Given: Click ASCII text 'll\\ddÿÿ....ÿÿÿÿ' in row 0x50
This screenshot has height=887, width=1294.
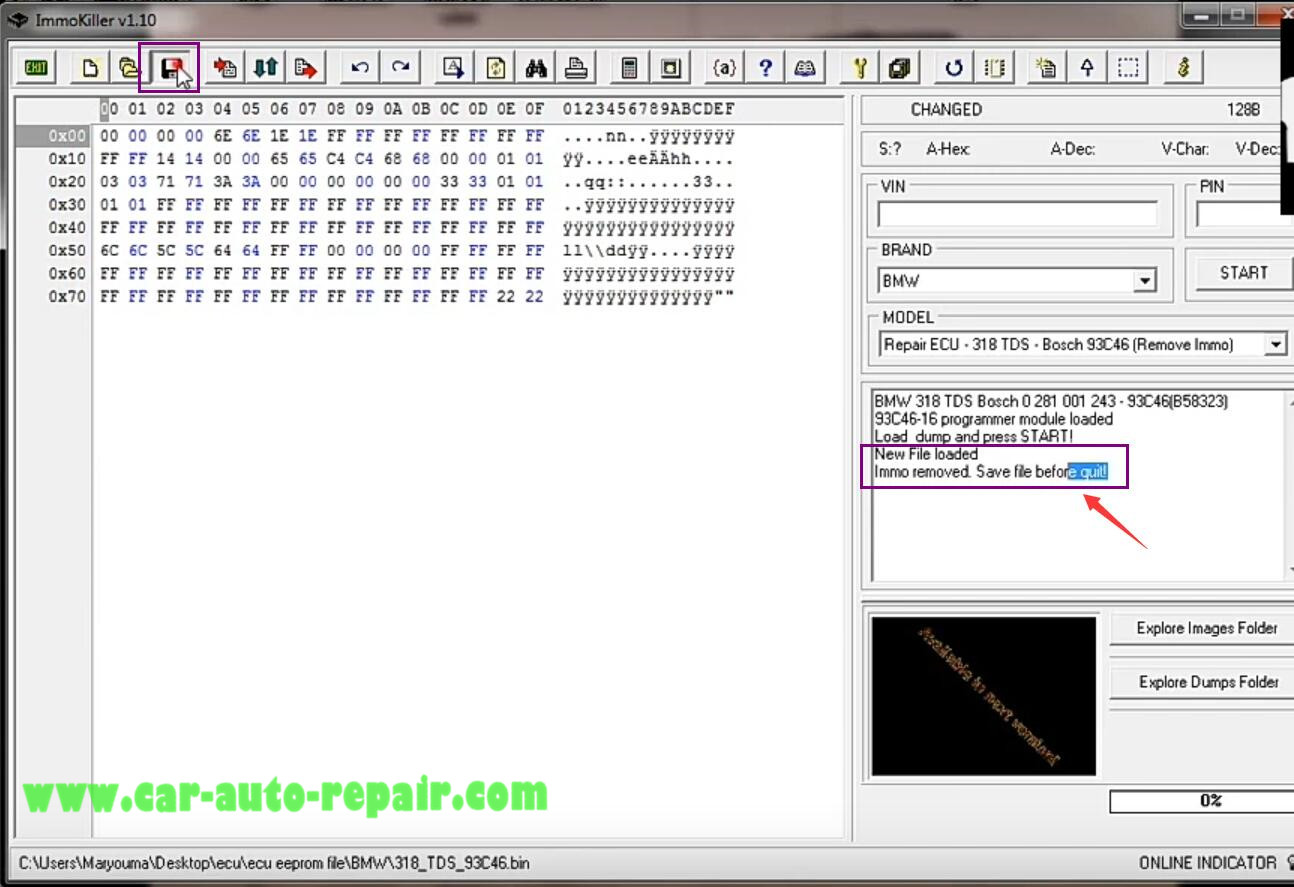Looking at the screenshot, I should [648, 251].
